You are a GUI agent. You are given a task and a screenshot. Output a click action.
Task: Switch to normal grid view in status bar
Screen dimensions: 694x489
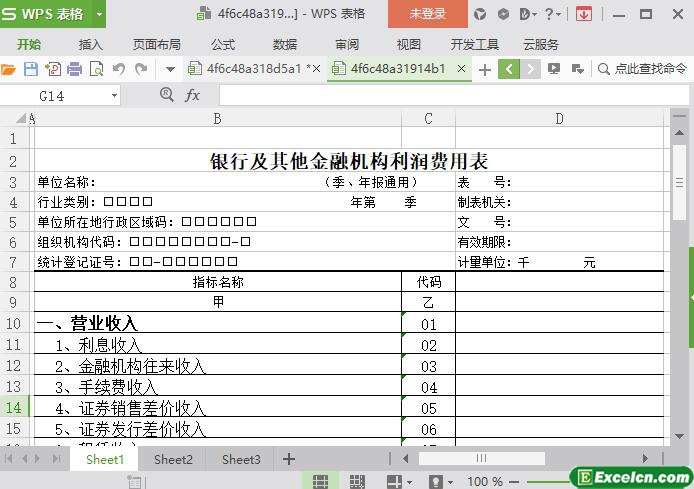click(x=321, y=481)
